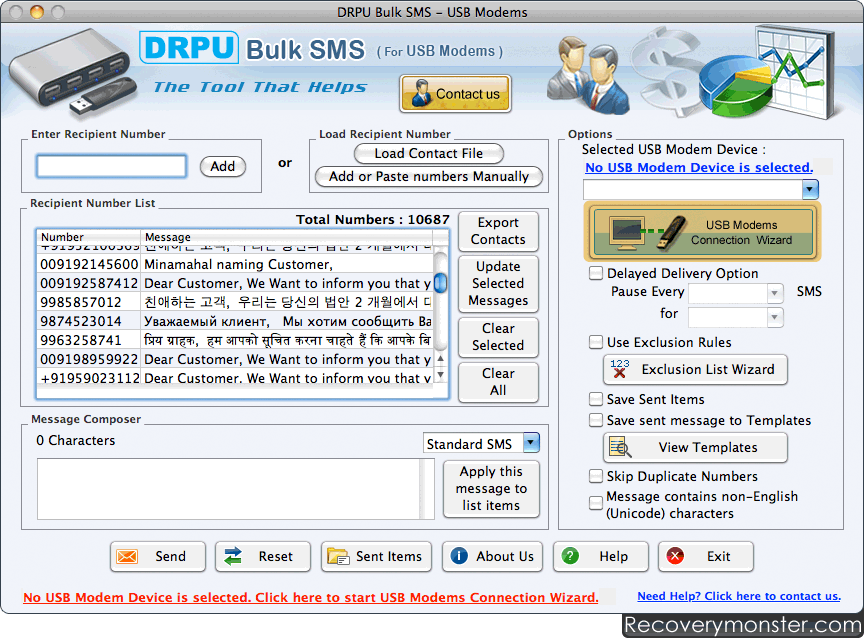Click the green-blue arrows Reset icon
The width and height of the screenshot is (864, 638).
pyautogui.click(x=233, y=556)
